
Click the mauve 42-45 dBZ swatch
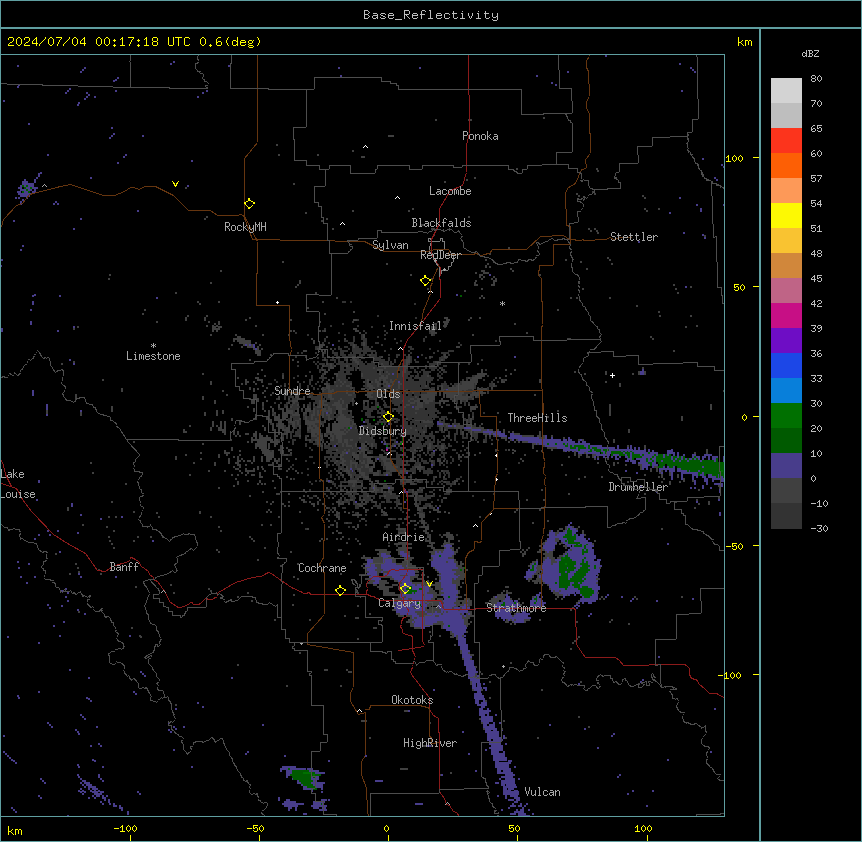pos(786,291)
